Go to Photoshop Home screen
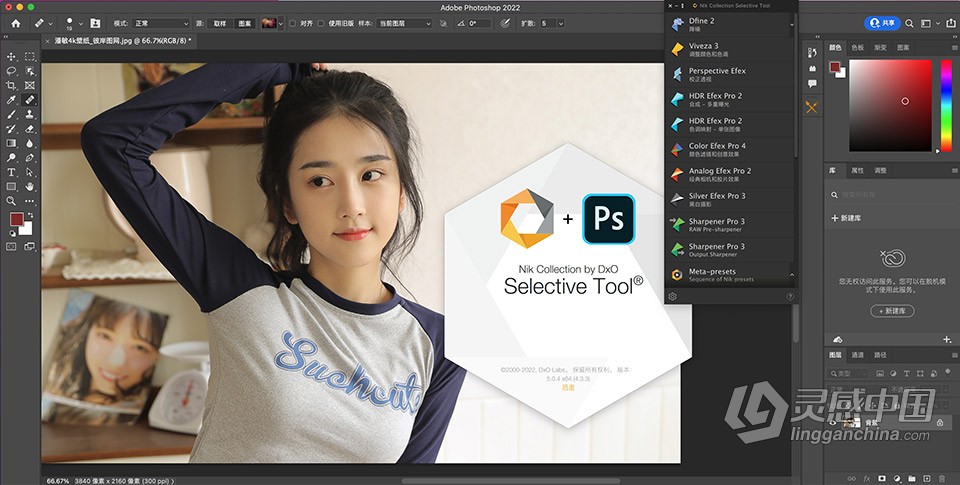Screen dimensions: 960x485 point(16,23)
